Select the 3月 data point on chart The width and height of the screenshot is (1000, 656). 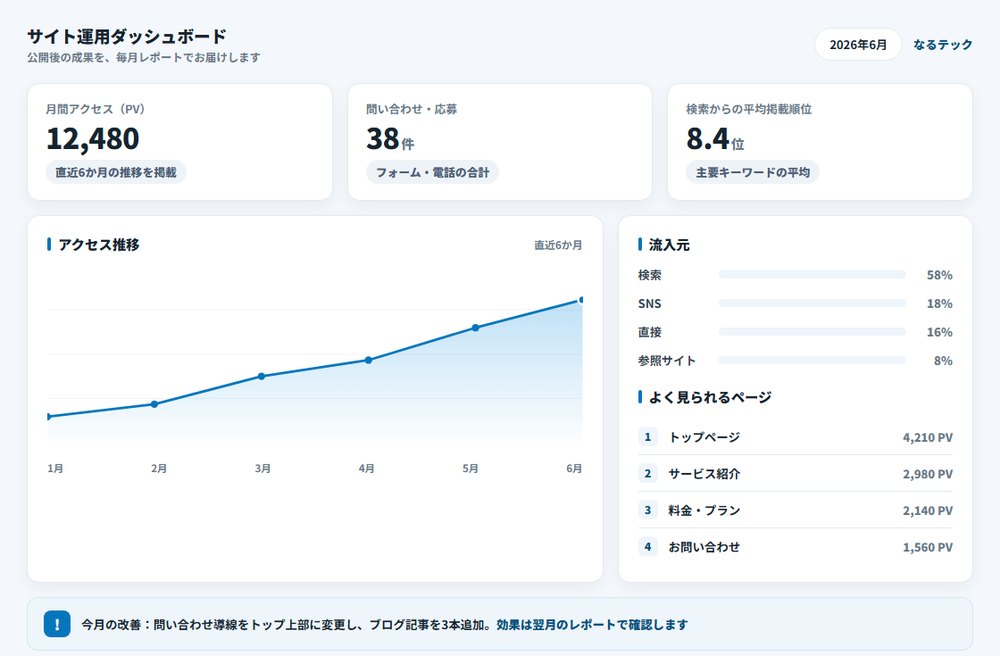coord(261,376)
